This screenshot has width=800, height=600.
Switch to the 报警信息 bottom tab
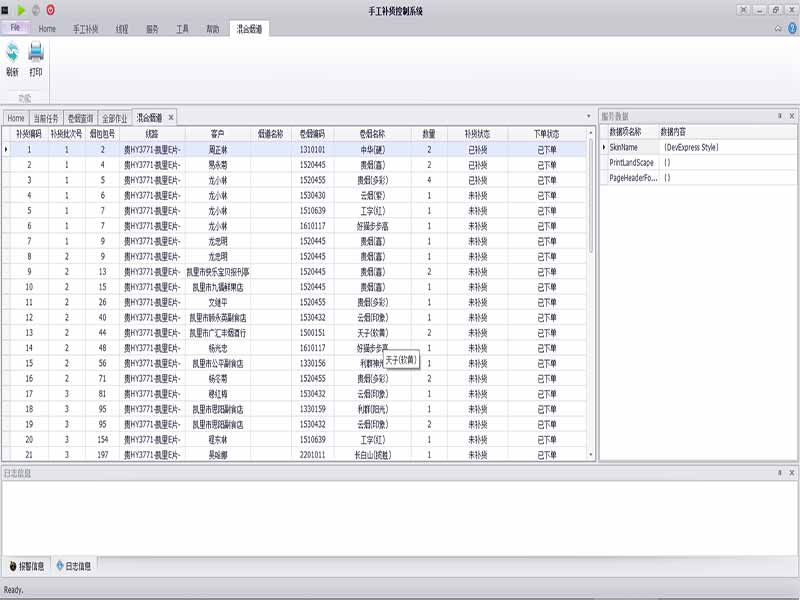point(27,566)
